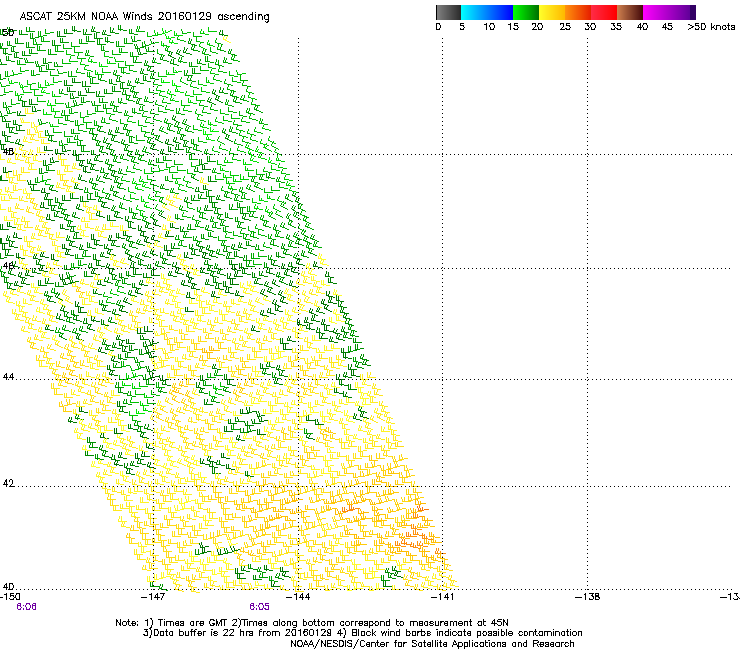Image resolution: width=740 pixels, height=650 pixels.
Task: Click the dark purple 45-50 knots legend segment
Action: tap(682, 12)
